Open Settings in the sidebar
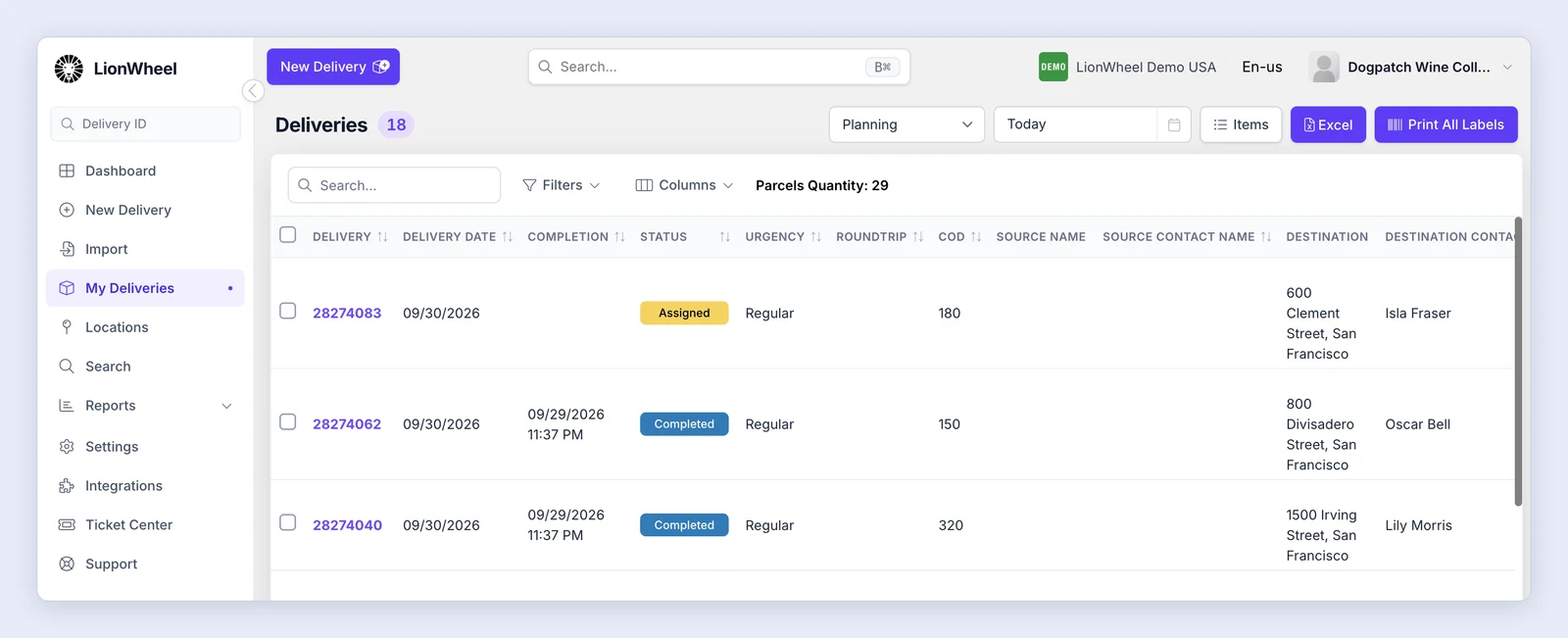 coord(145,446)
